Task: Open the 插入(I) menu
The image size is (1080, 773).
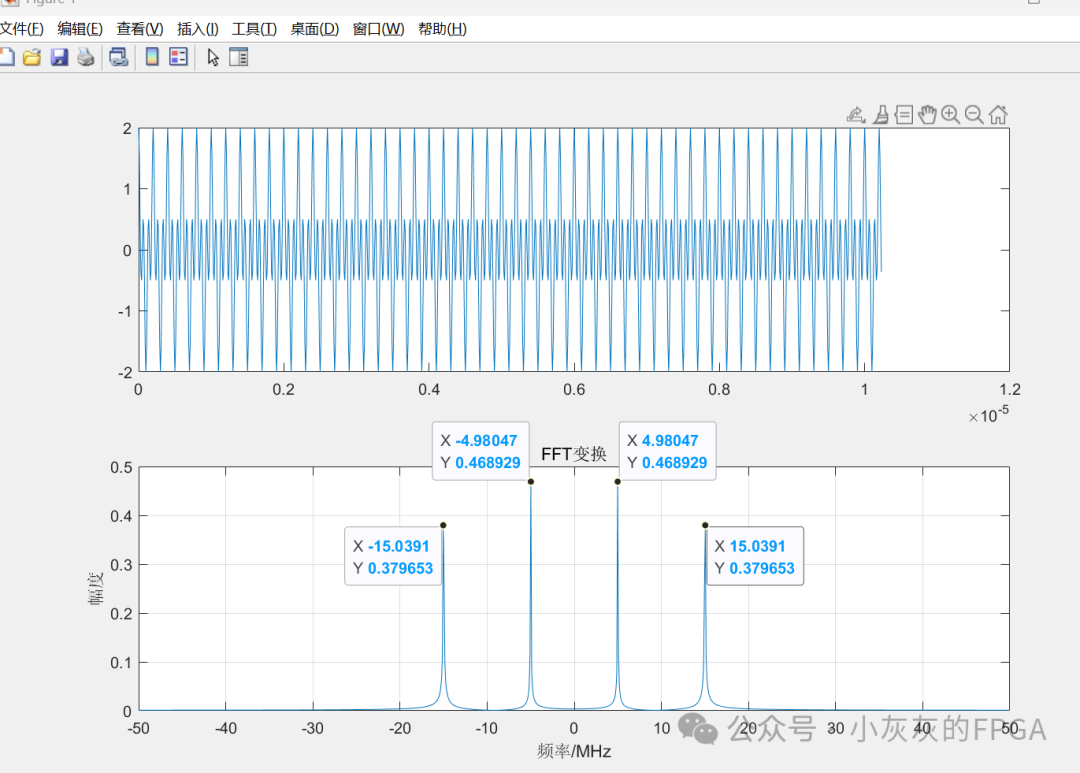Action: coord(198,29)
